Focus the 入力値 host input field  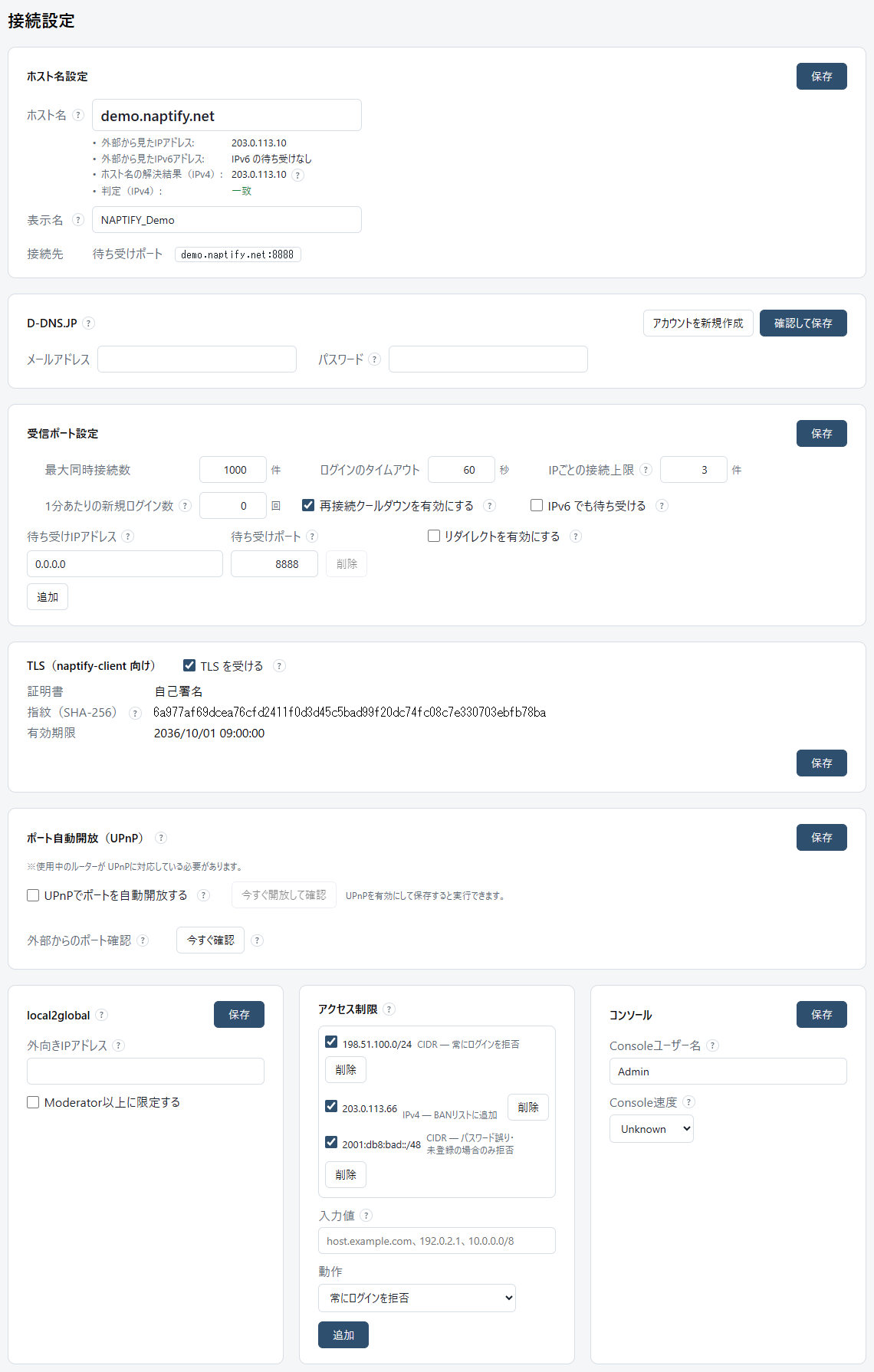437,1241
